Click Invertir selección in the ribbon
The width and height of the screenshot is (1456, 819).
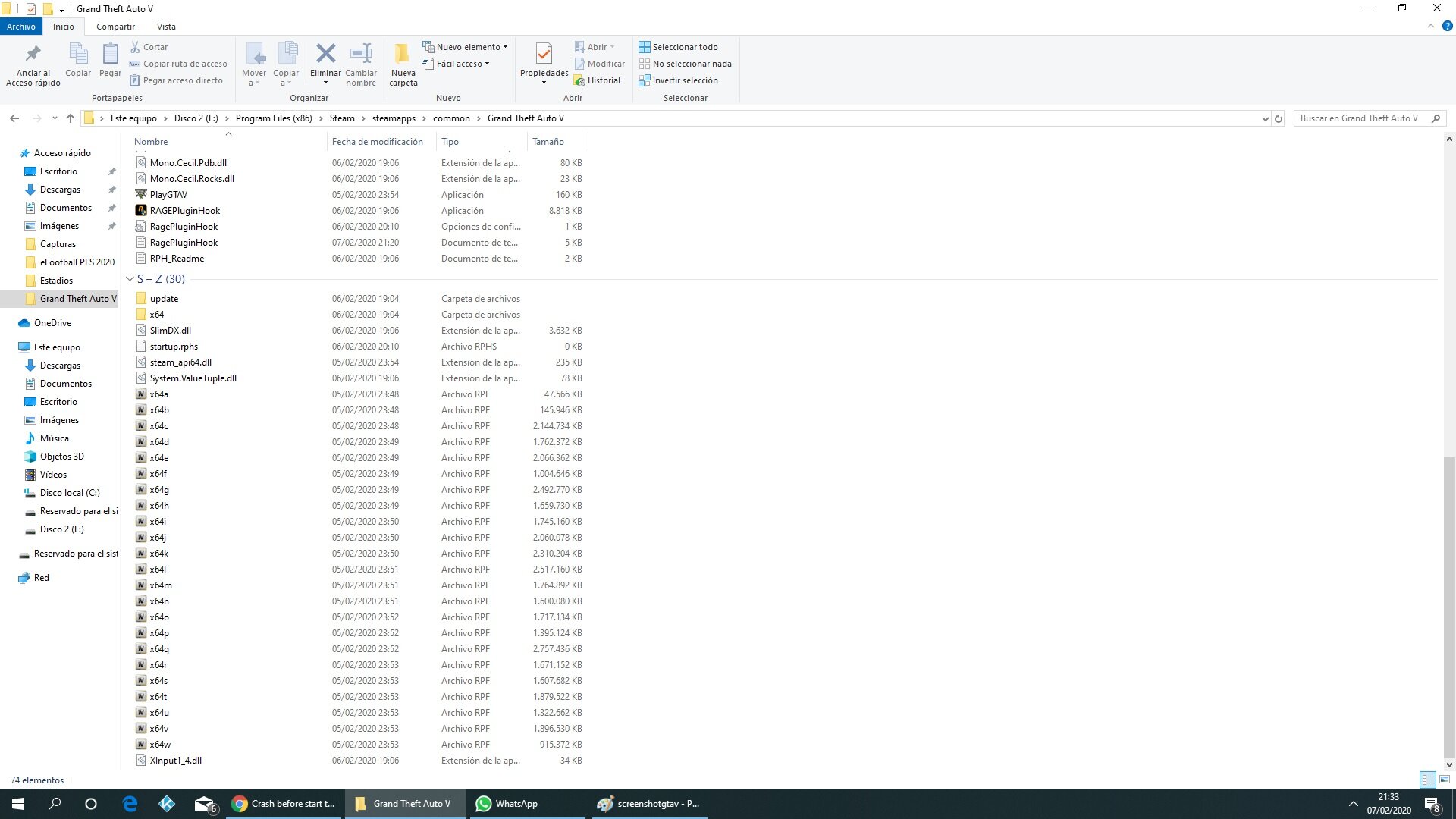point(684,80)
